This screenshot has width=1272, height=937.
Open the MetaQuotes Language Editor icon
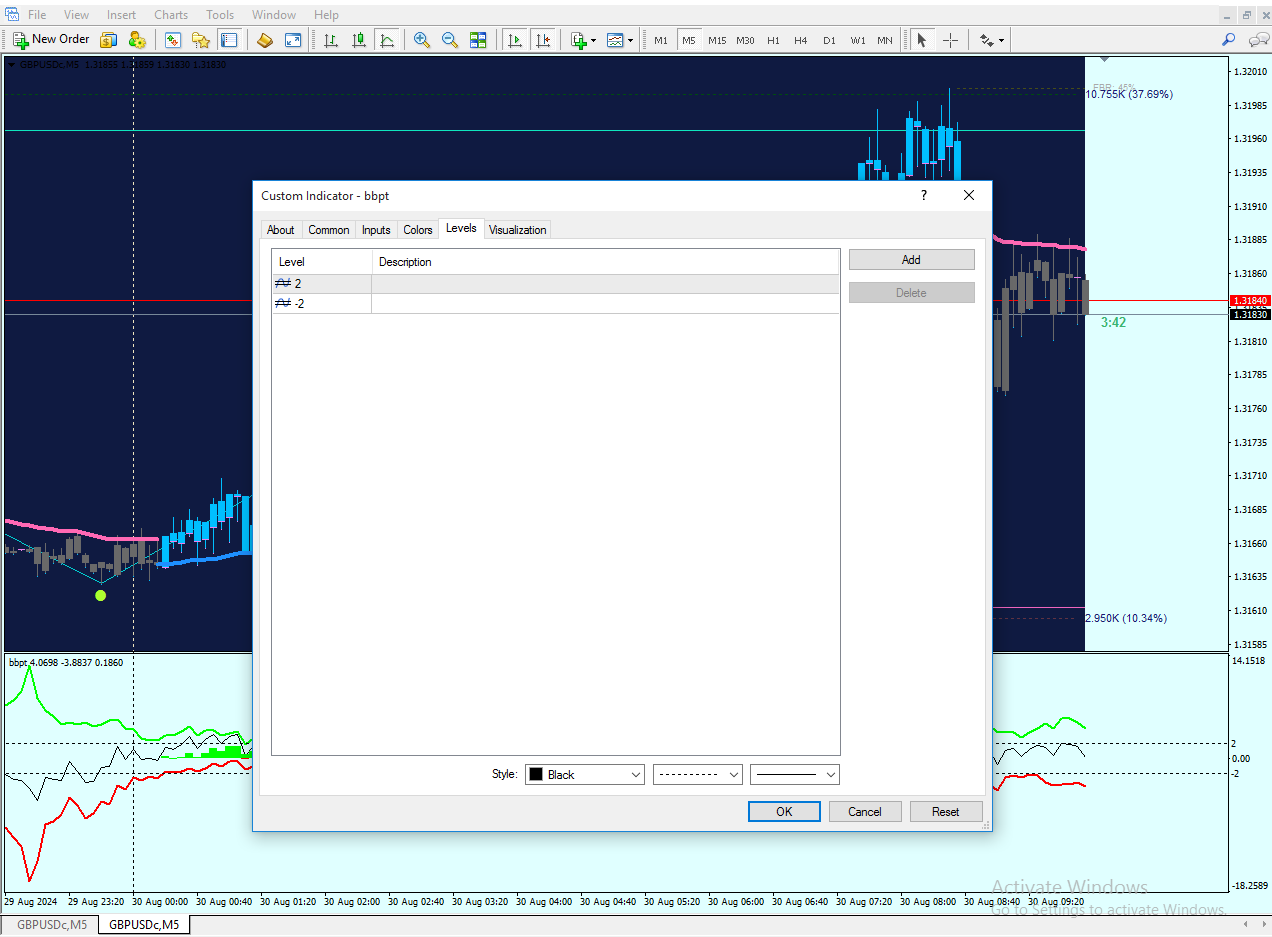pos(108,40)
